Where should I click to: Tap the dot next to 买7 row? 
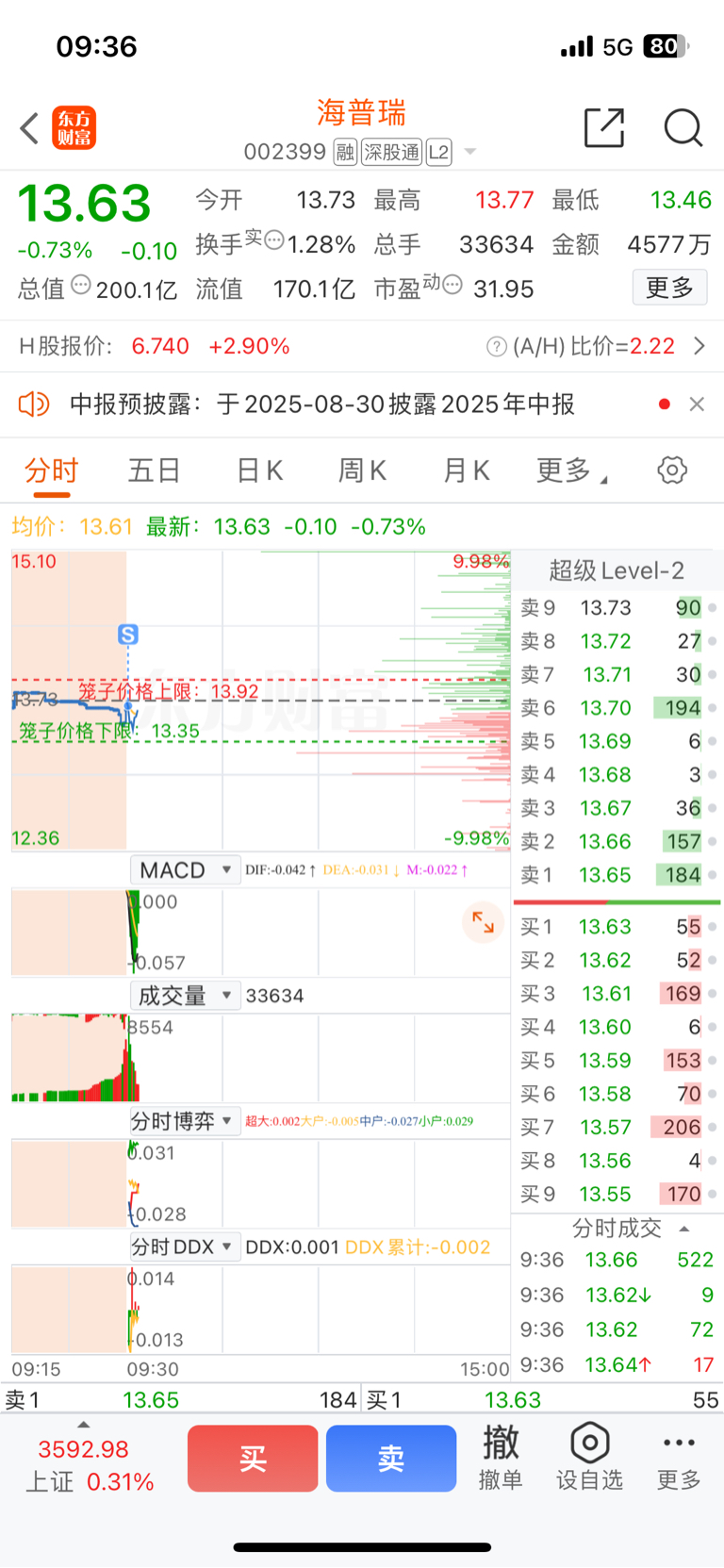(713, 1128)
